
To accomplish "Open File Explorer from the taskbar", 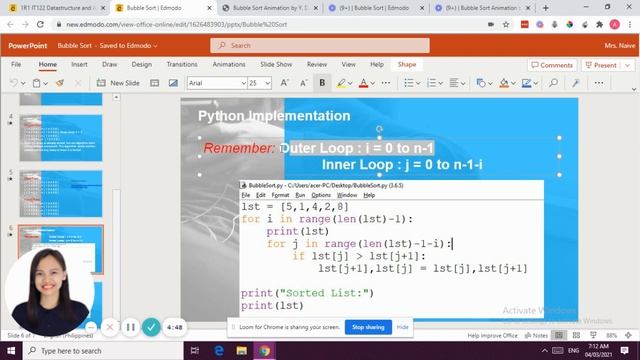I will click(242, 351).
